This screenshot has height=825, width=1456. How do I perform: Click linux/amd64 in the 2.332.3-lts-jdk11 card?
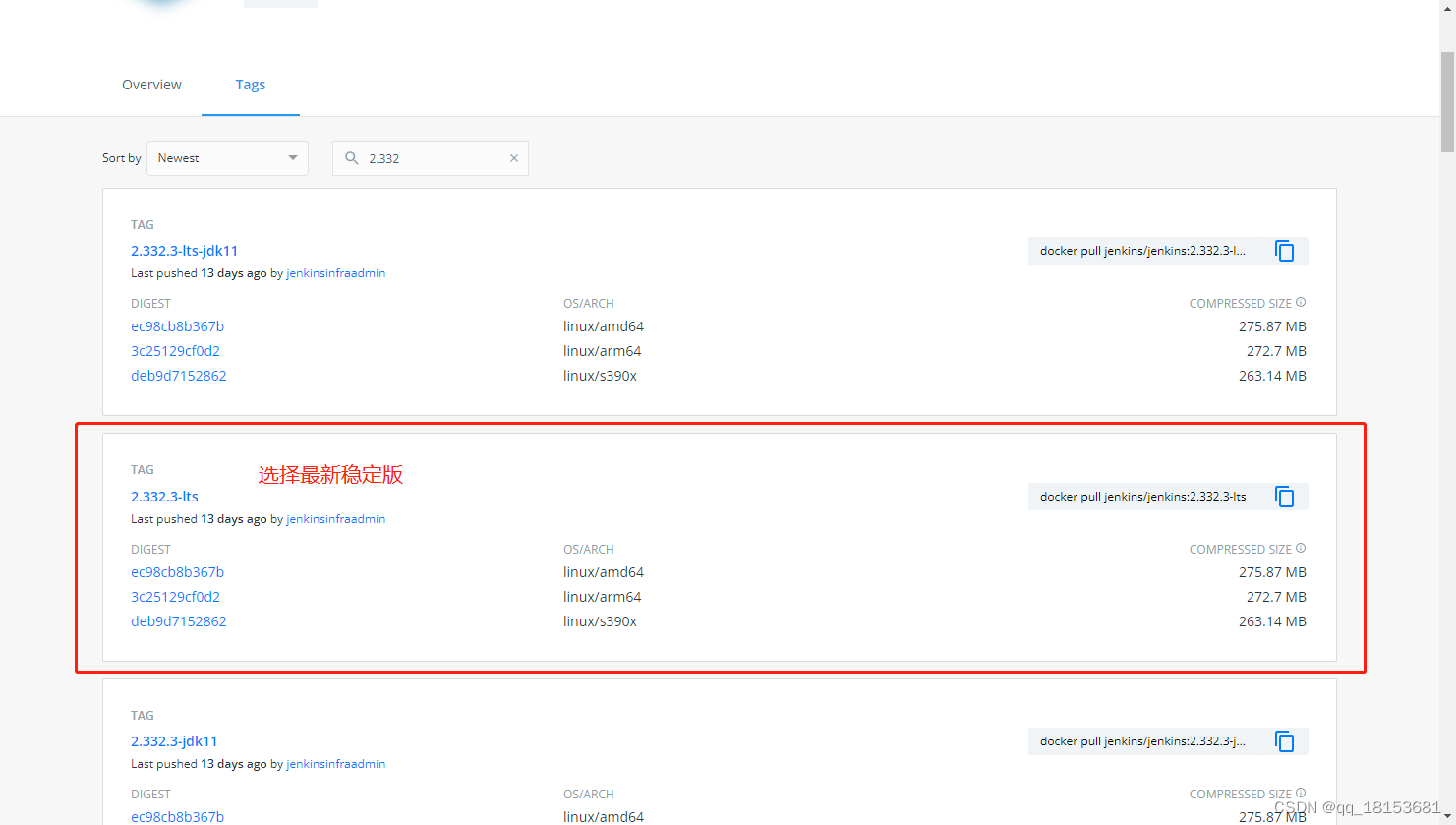pyautogui.click(x=604, y=326)
